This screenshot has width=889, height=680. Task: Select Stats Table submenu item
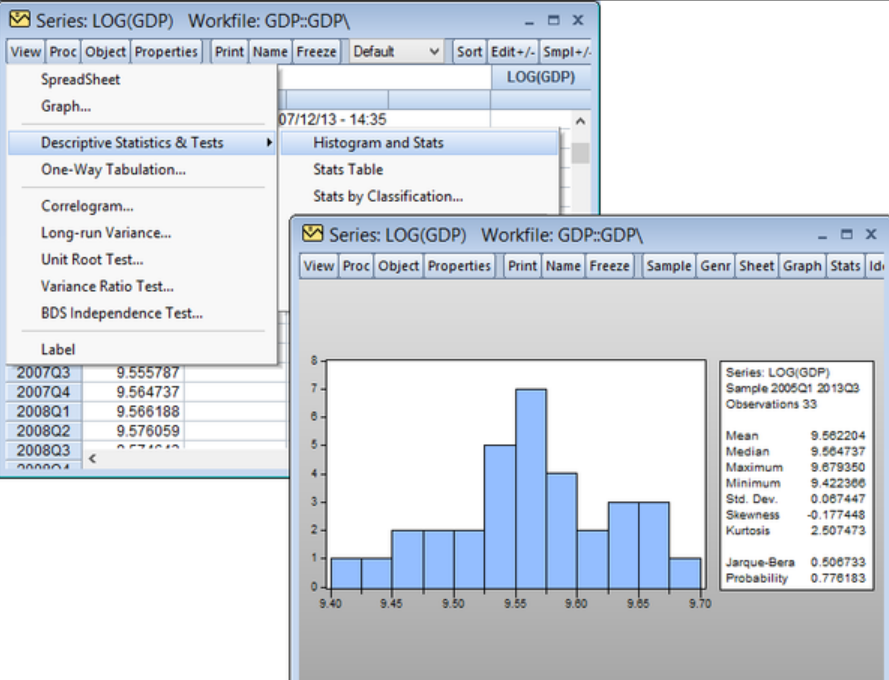[x=420, y=169]
